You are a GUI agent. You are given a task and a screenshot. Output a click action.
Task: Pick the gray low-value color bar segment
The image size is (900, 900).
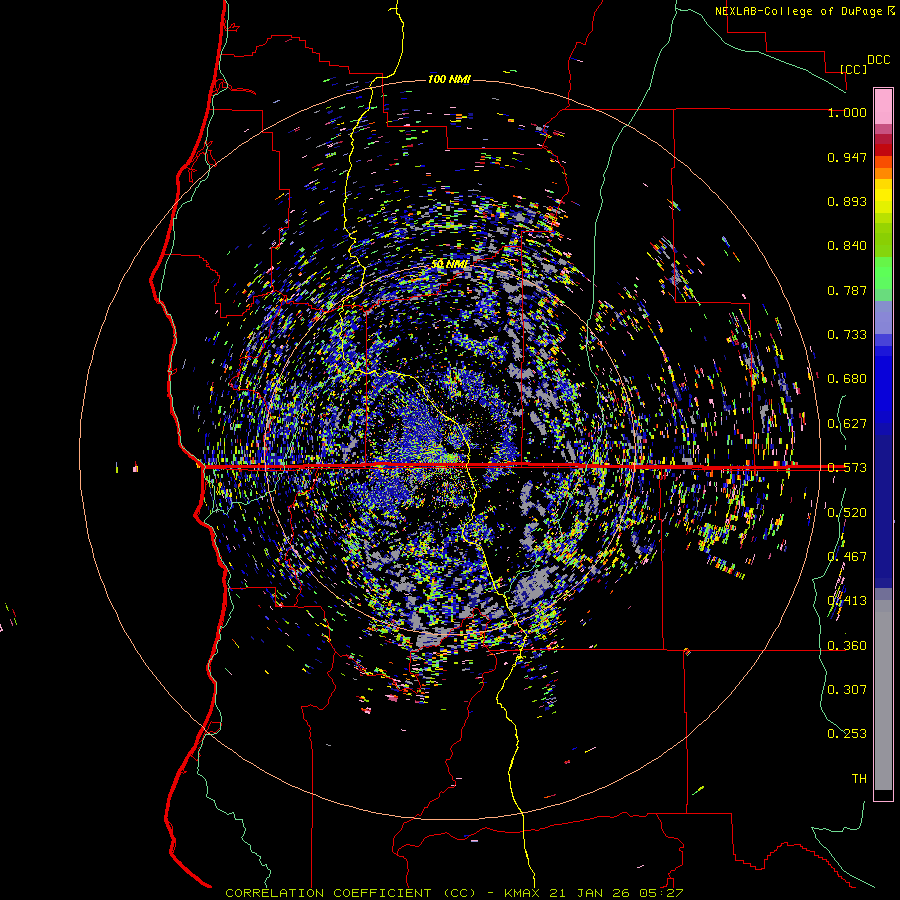tap(883, 695)
